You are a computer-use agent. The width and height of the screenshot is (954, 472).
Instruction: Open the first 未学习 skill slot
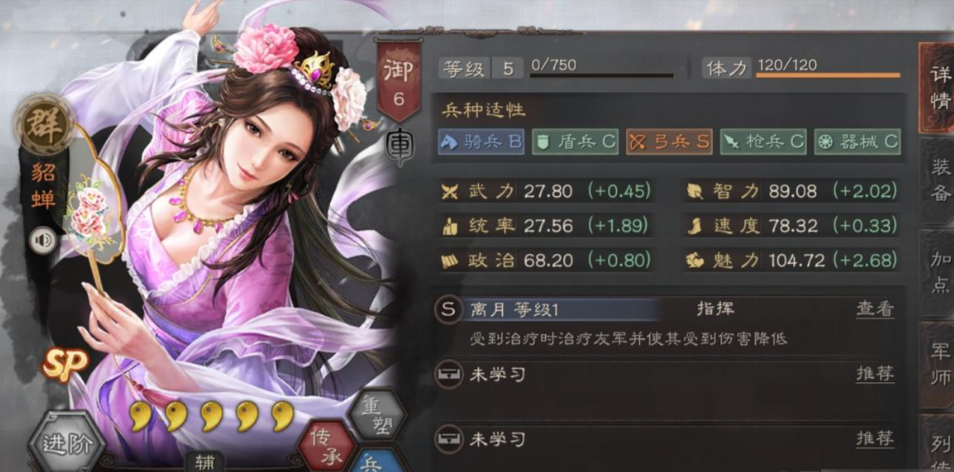tap(668, 375)
